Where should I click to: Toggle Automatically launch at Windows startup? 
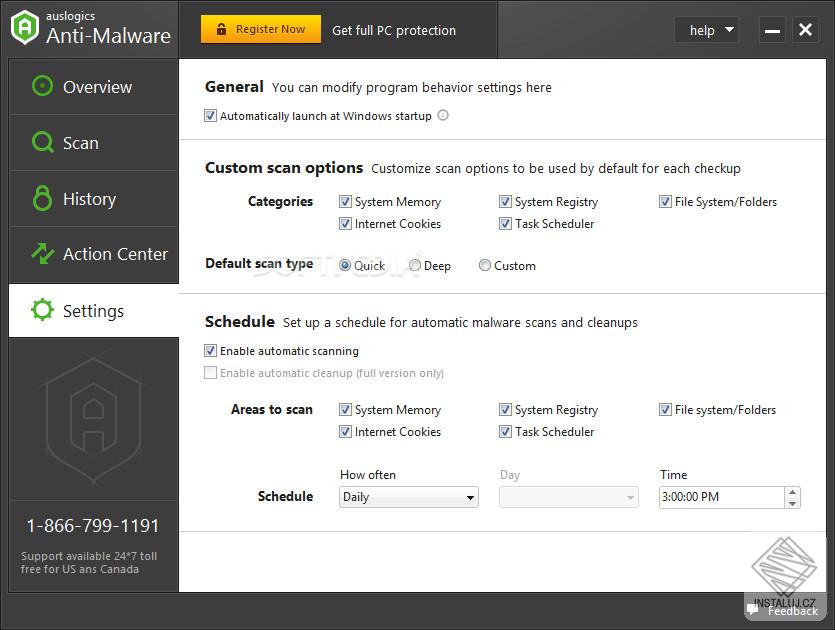click(210, 116)
